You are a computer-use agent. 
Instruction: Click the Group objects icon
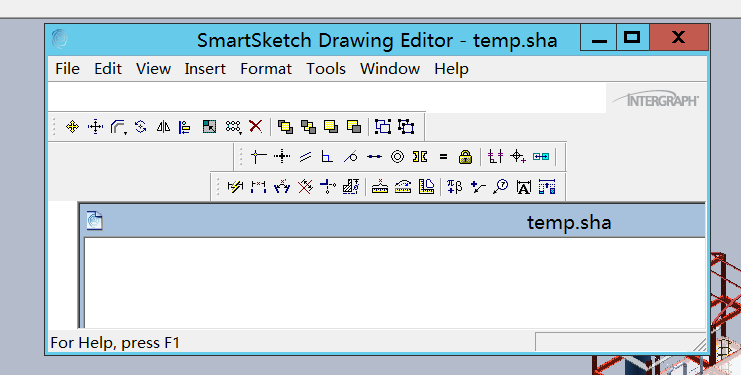[x=383, y=127]
